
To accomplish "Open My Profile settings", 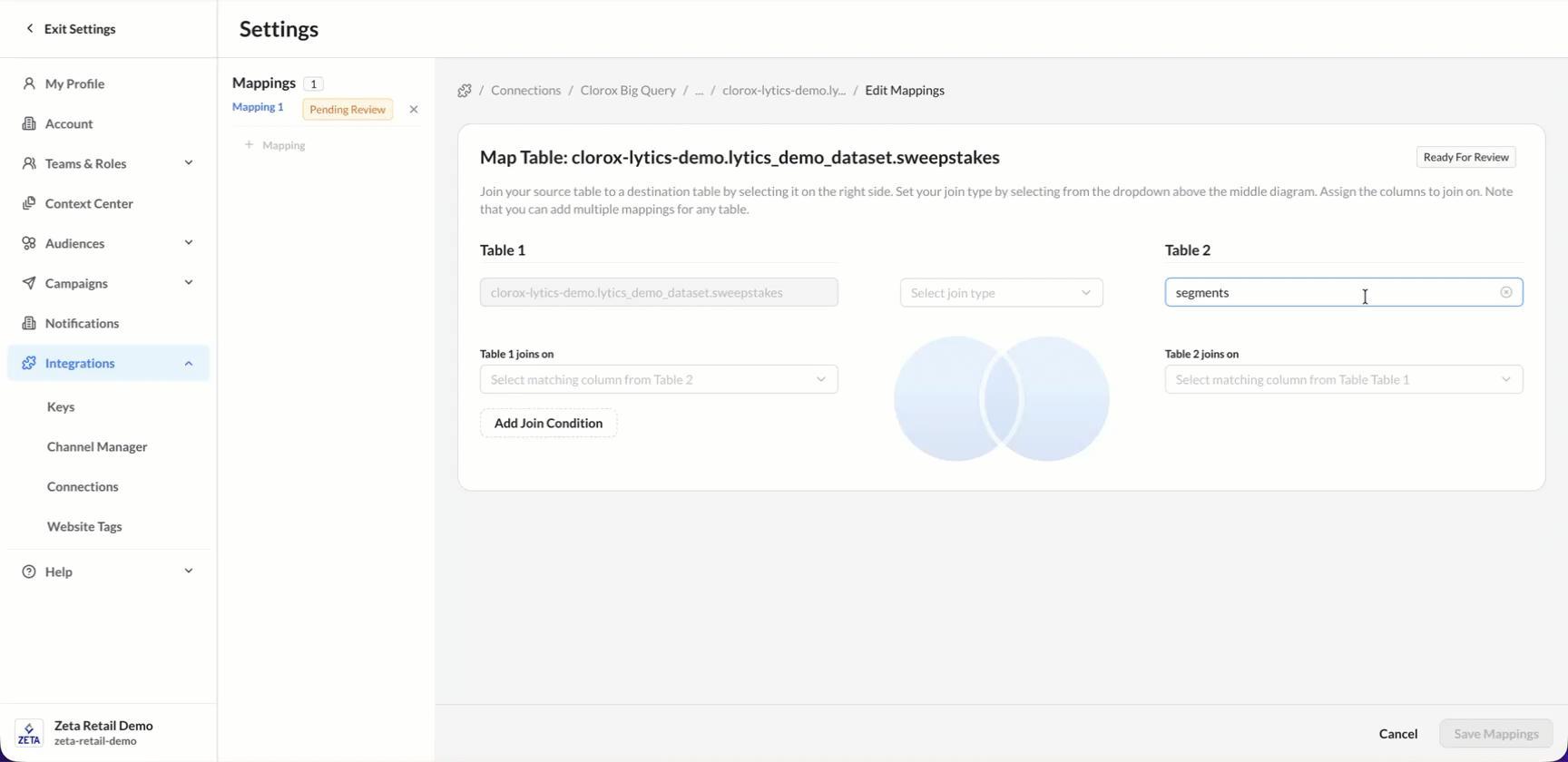I will (x=74, y=83).
